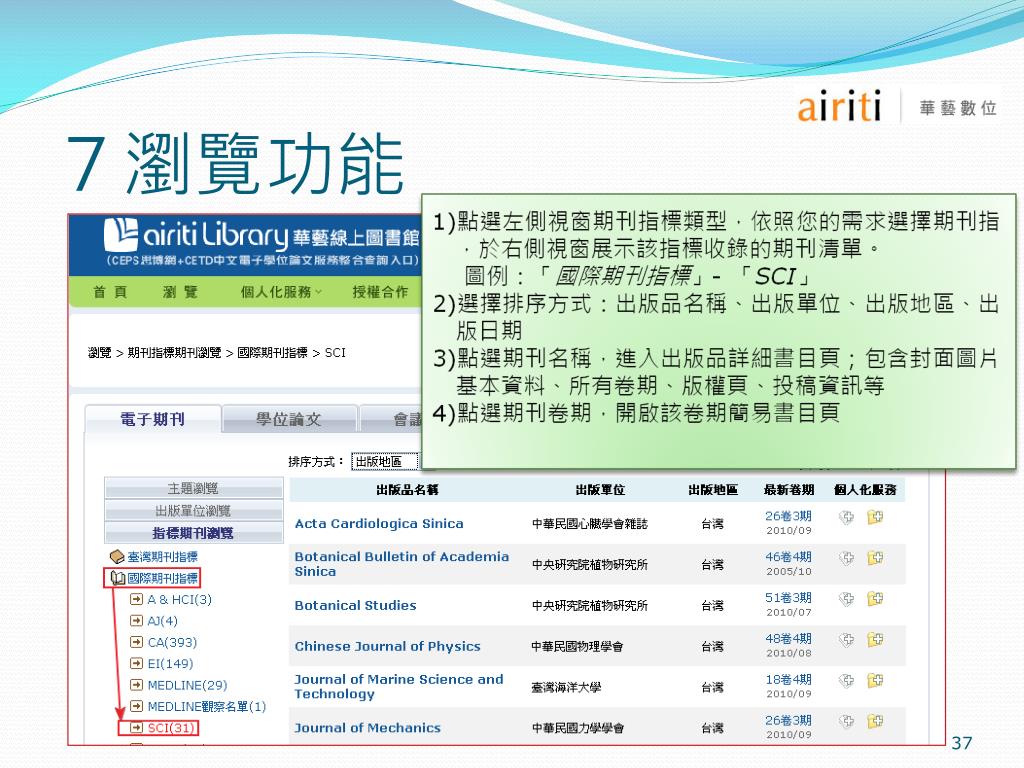Expand the 個人化服務 menu in the green bar
This screenshot has width=1024, height=768.
281,292
